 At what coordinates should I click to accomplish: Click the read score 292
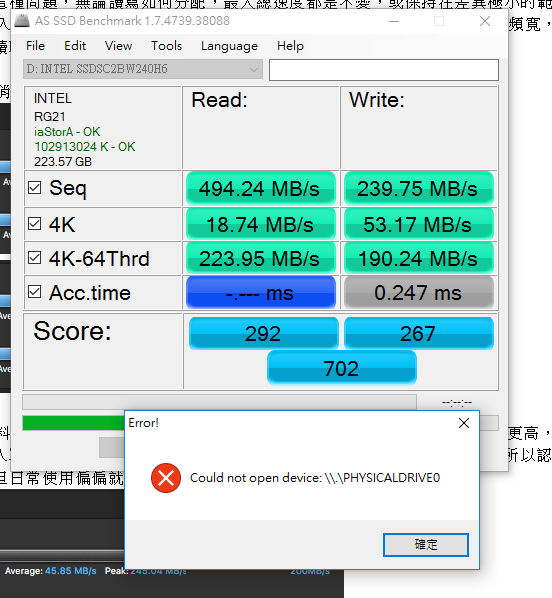click(264, 334)
